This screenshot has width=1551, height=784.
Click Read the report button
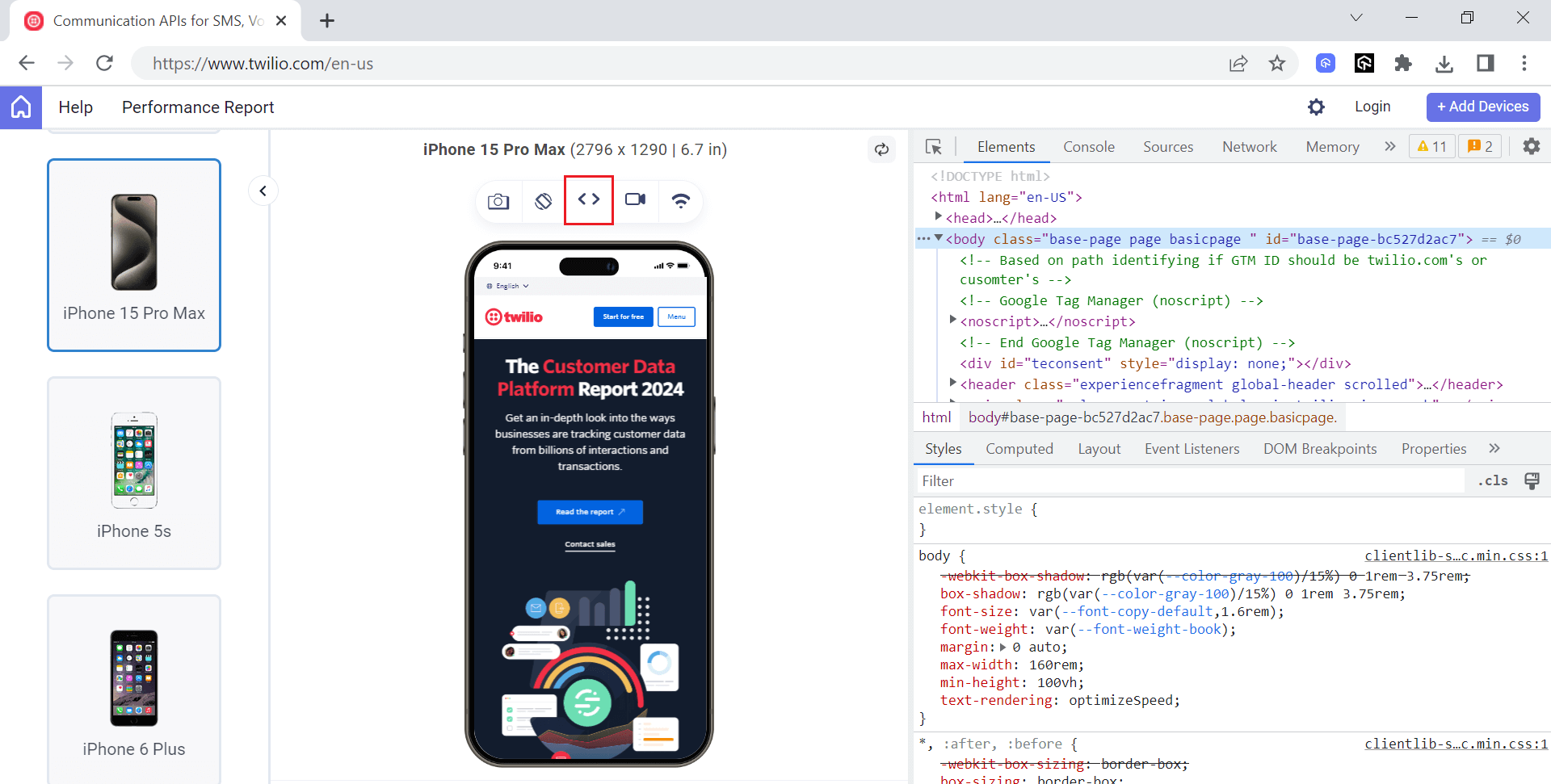(591, 512)
